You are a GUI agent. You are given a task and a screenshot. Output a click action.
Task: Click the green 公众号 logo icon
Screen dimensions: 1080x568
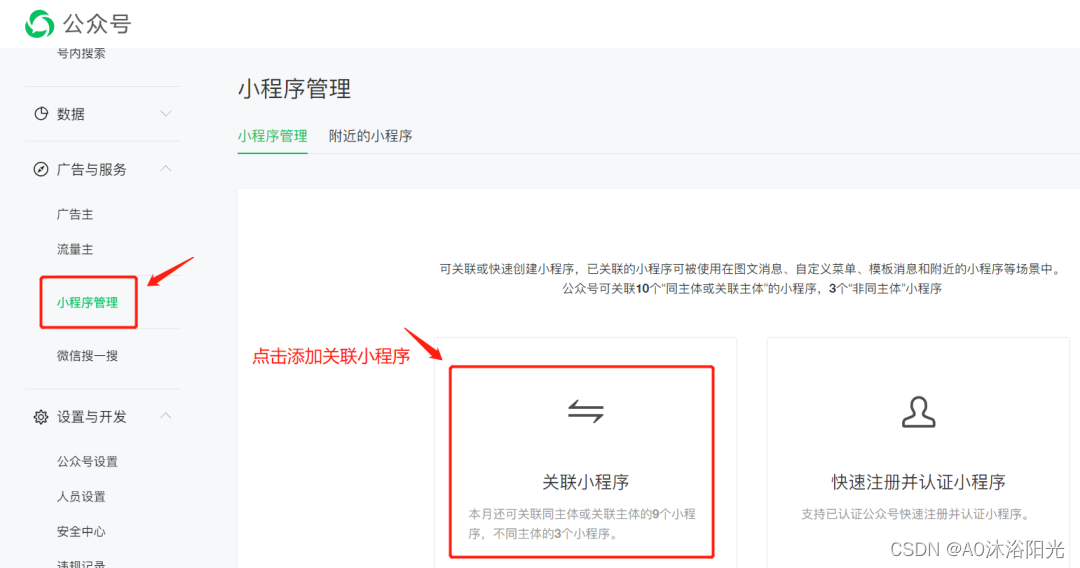(39, 24)
